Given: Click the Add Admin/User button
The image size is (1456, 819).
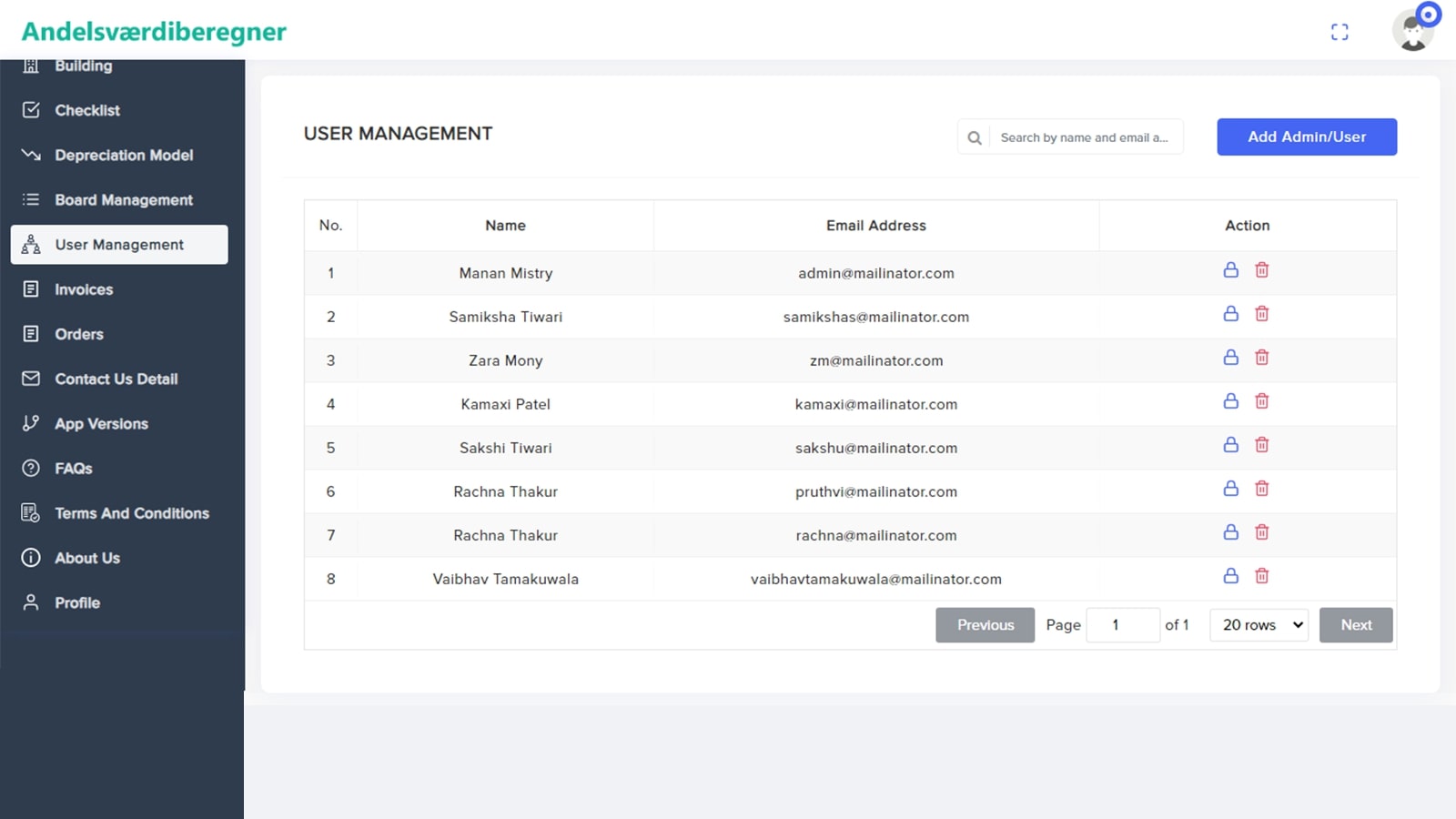Looking at the screenshot, I should pyautogui.click(x=1306, y=137).
